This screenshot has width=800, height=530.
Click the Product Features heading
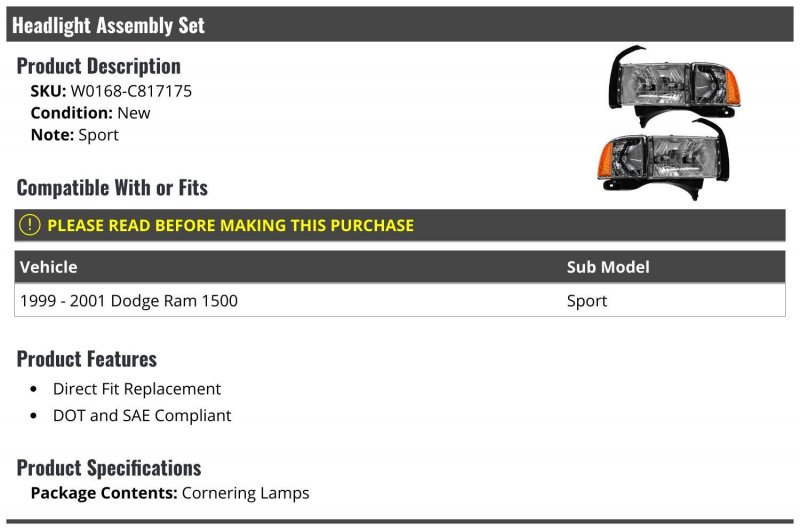point(87,359)
